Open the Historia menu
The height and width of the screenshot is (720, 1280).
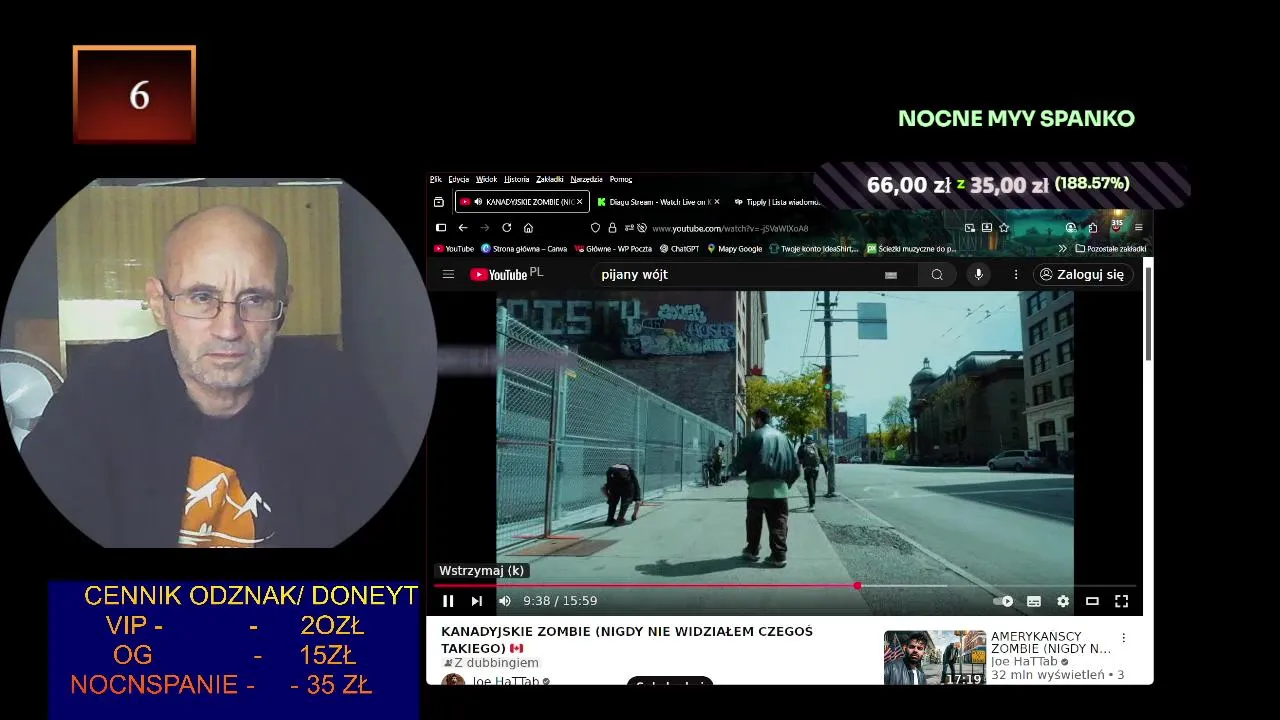coord(517,179)
